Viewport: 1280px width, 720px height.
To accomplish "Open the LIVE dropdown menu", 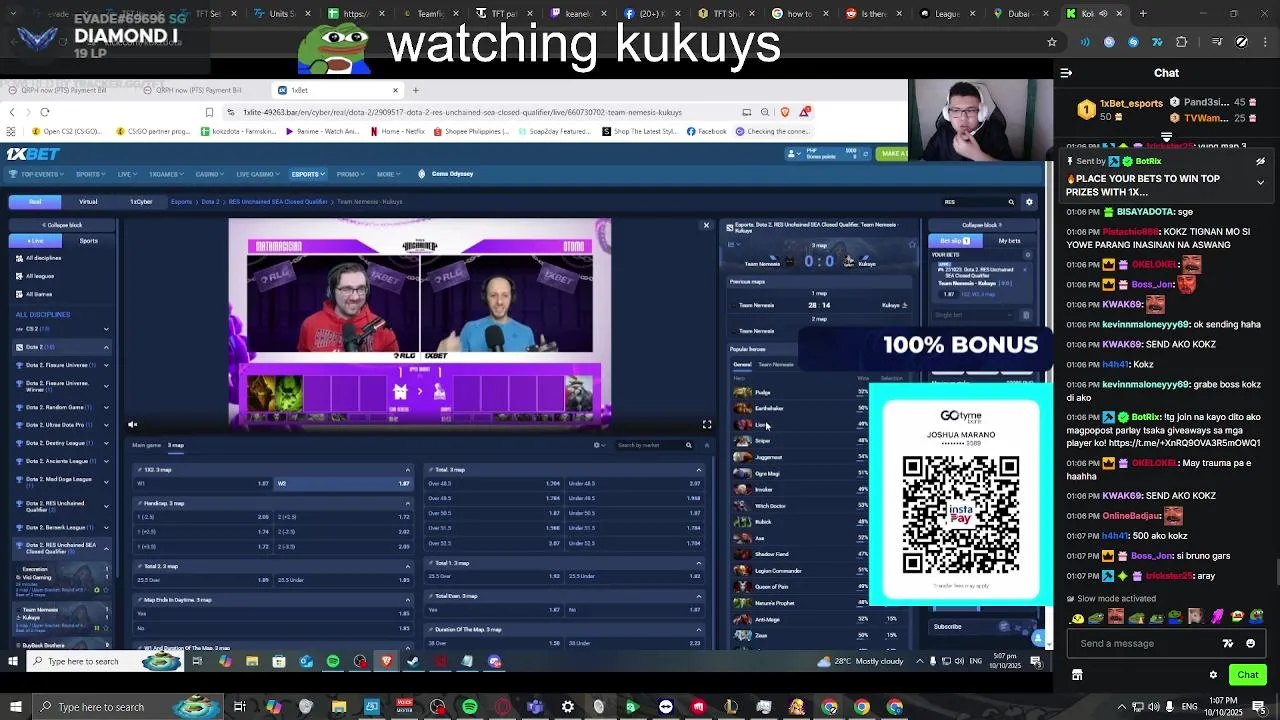I will (x=126, y=174).
